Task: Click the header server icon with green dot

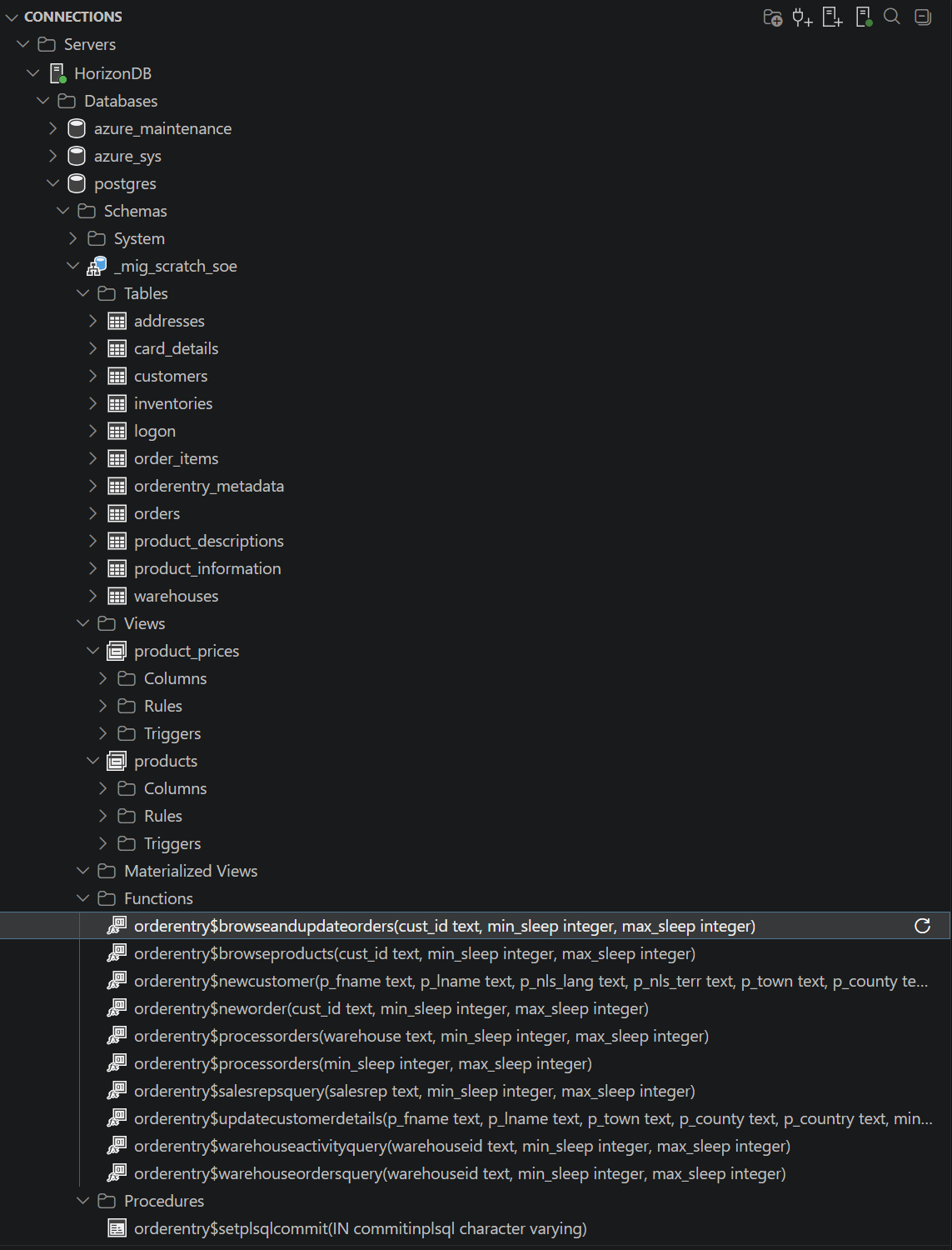Action: [x=864, y=17]
